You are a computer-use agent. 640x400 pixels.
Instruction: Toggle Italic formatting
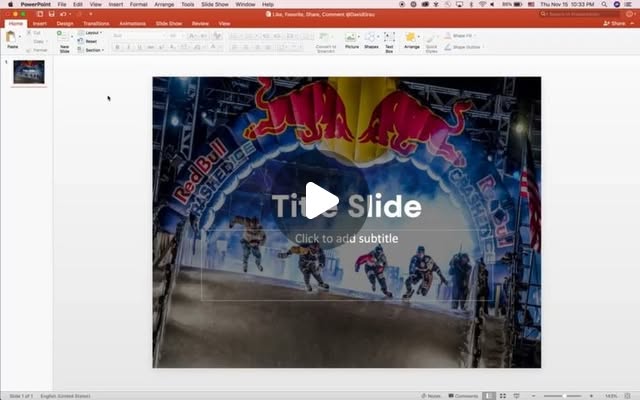129,47
